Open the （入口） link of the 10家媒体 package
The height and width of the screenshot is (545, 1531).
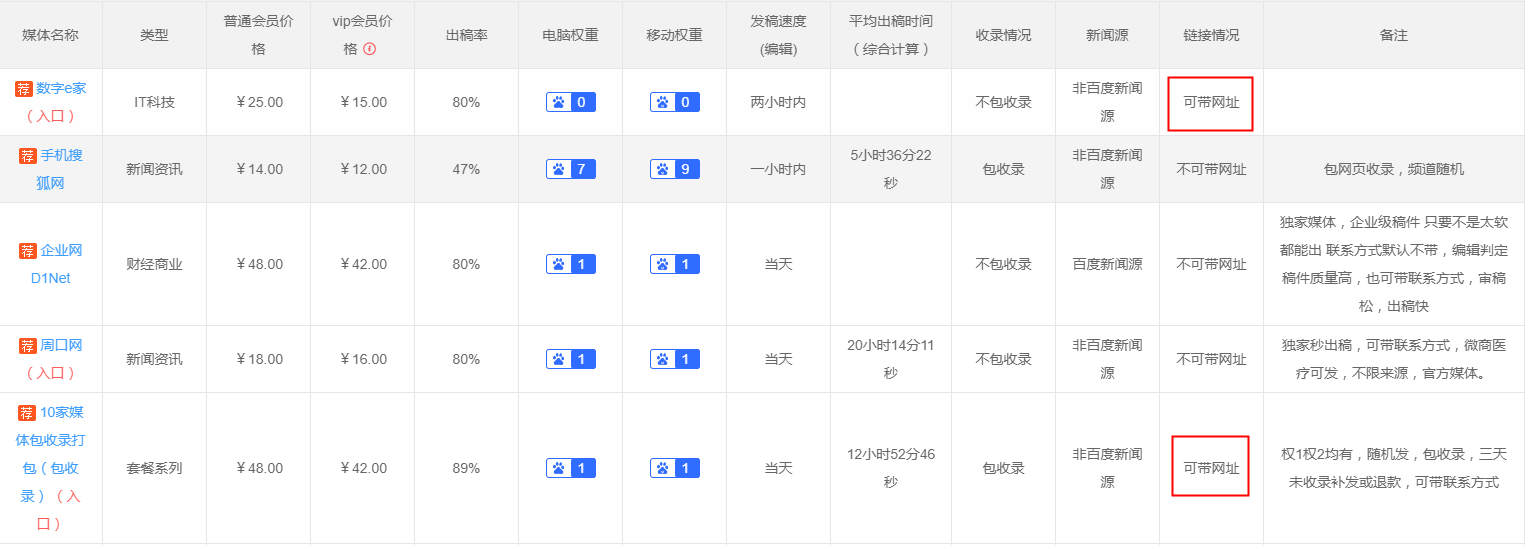point(56,509)
